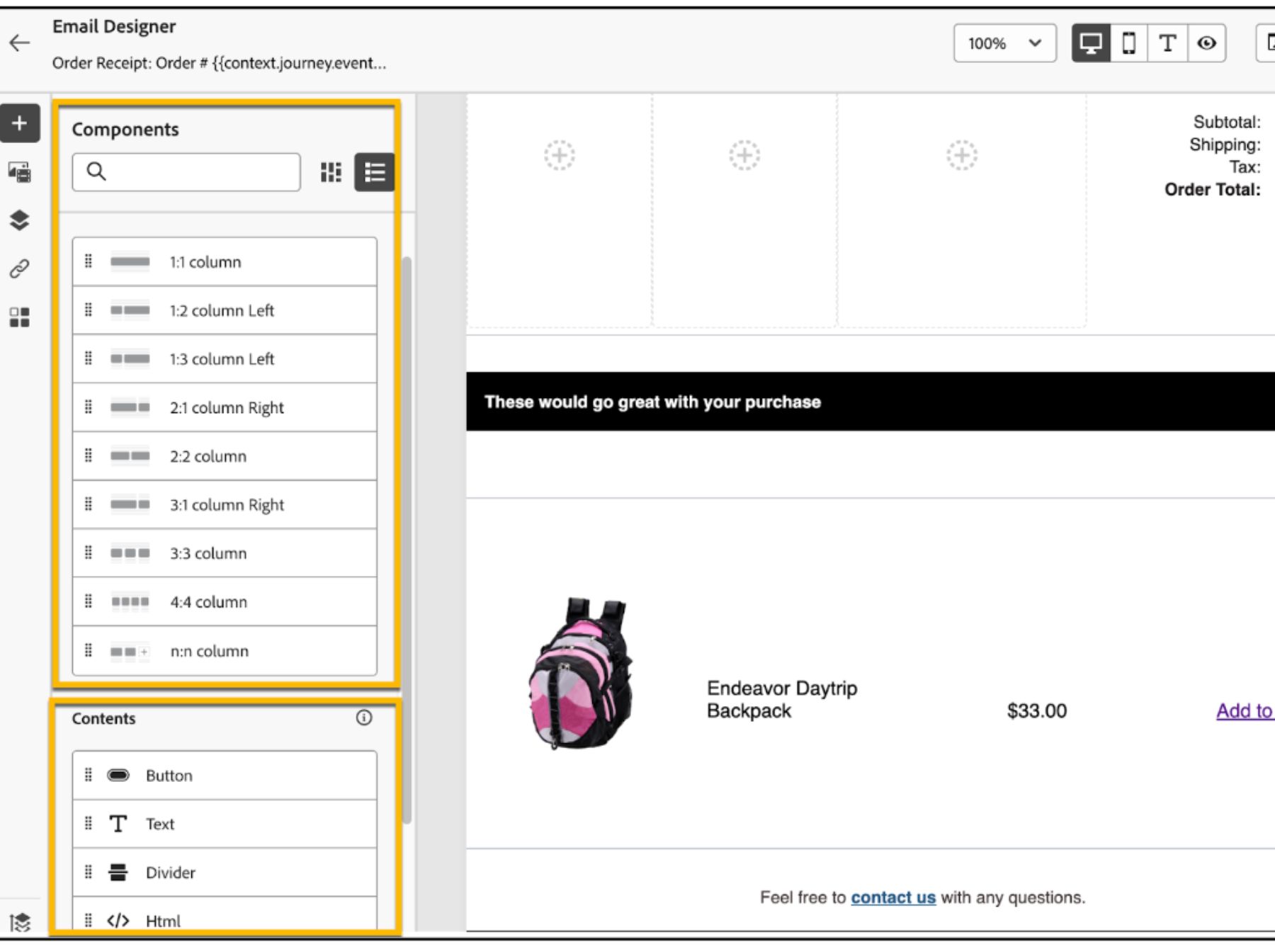1275x952 pixels.
Task: Open the 100% zoom dropdown
Action: [x=1004, y=42]
